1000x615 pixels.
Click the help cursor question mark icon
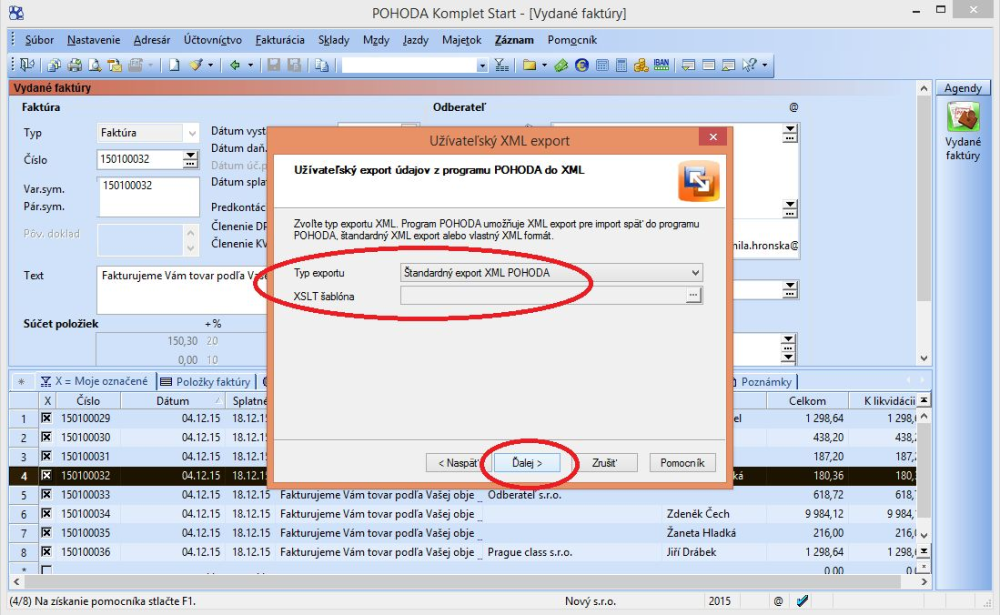(x=749, y=64)
